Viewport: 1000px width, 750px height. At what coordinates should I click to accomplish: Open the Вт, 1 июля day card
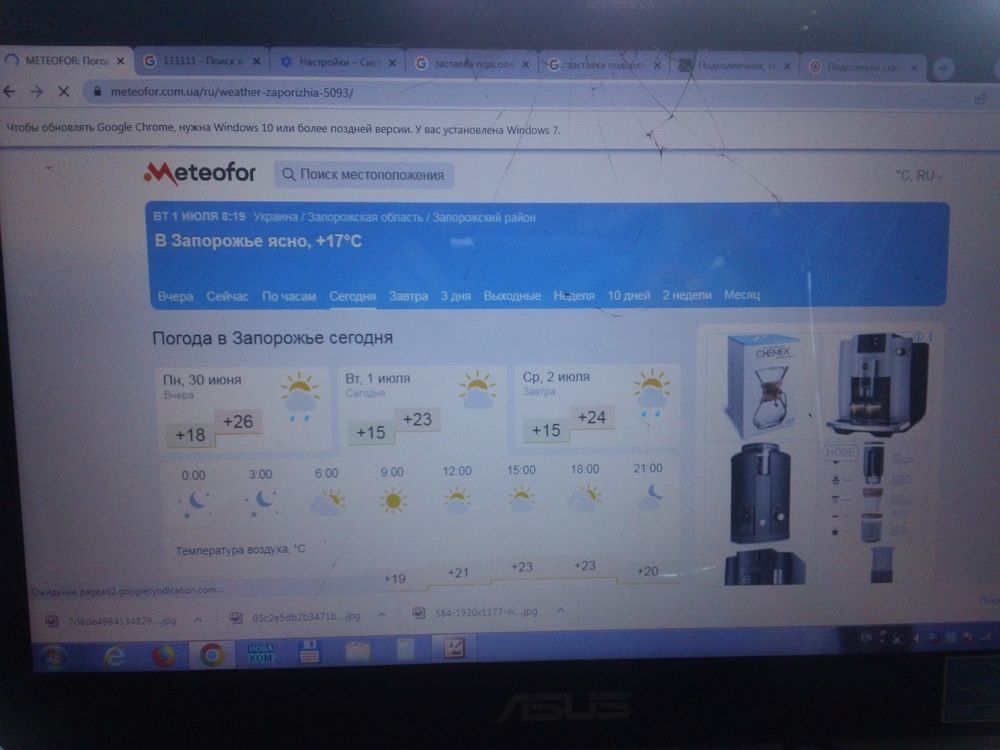click(422, 406)
